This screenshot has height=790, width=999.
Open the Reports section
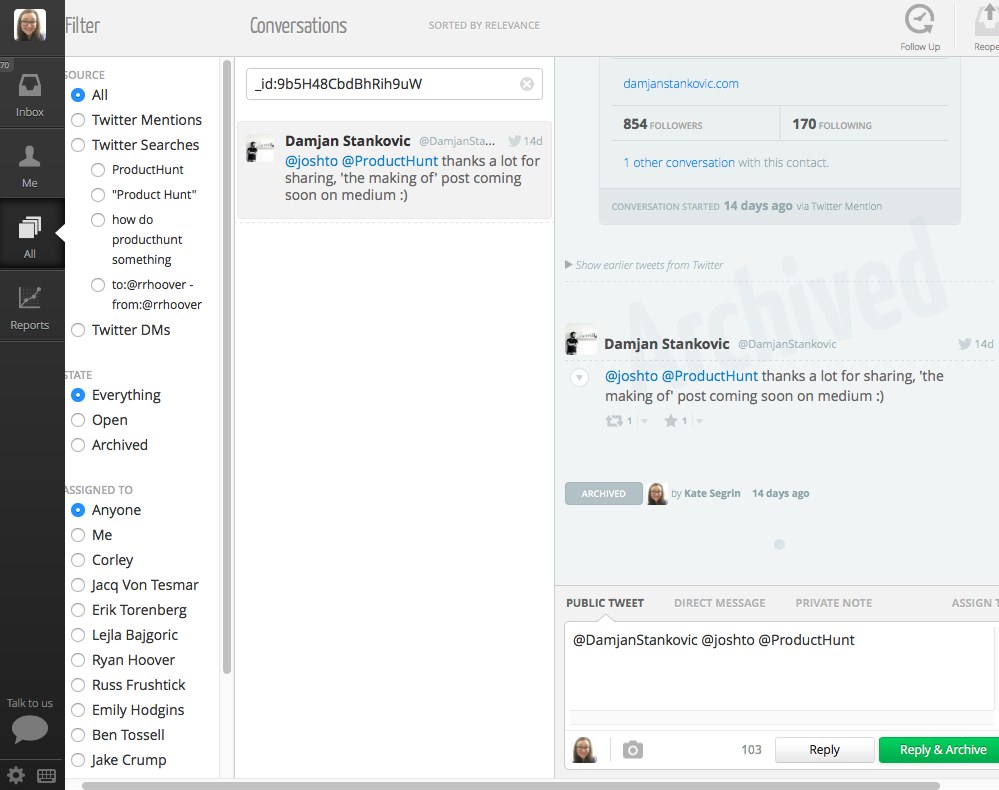(x=30, y=307)
